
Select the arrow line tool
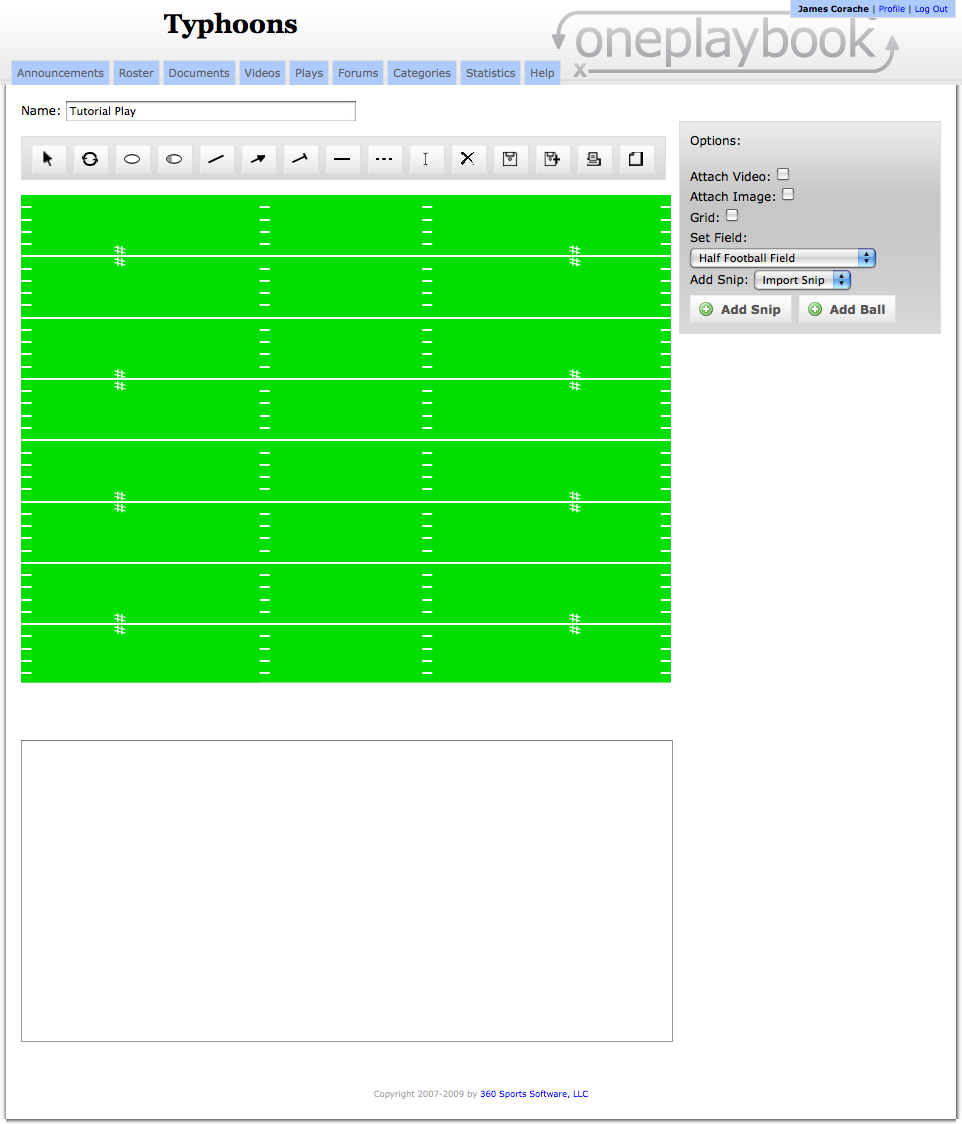click(x=258, y=158)
